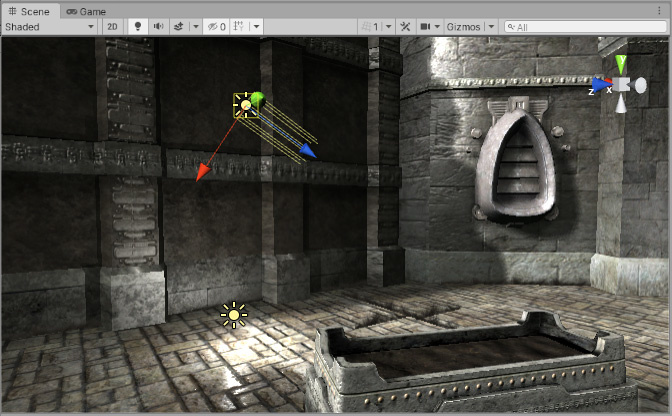672x416 pixels.
Task: Select the sun light icon near the floor
Action: 234,315
